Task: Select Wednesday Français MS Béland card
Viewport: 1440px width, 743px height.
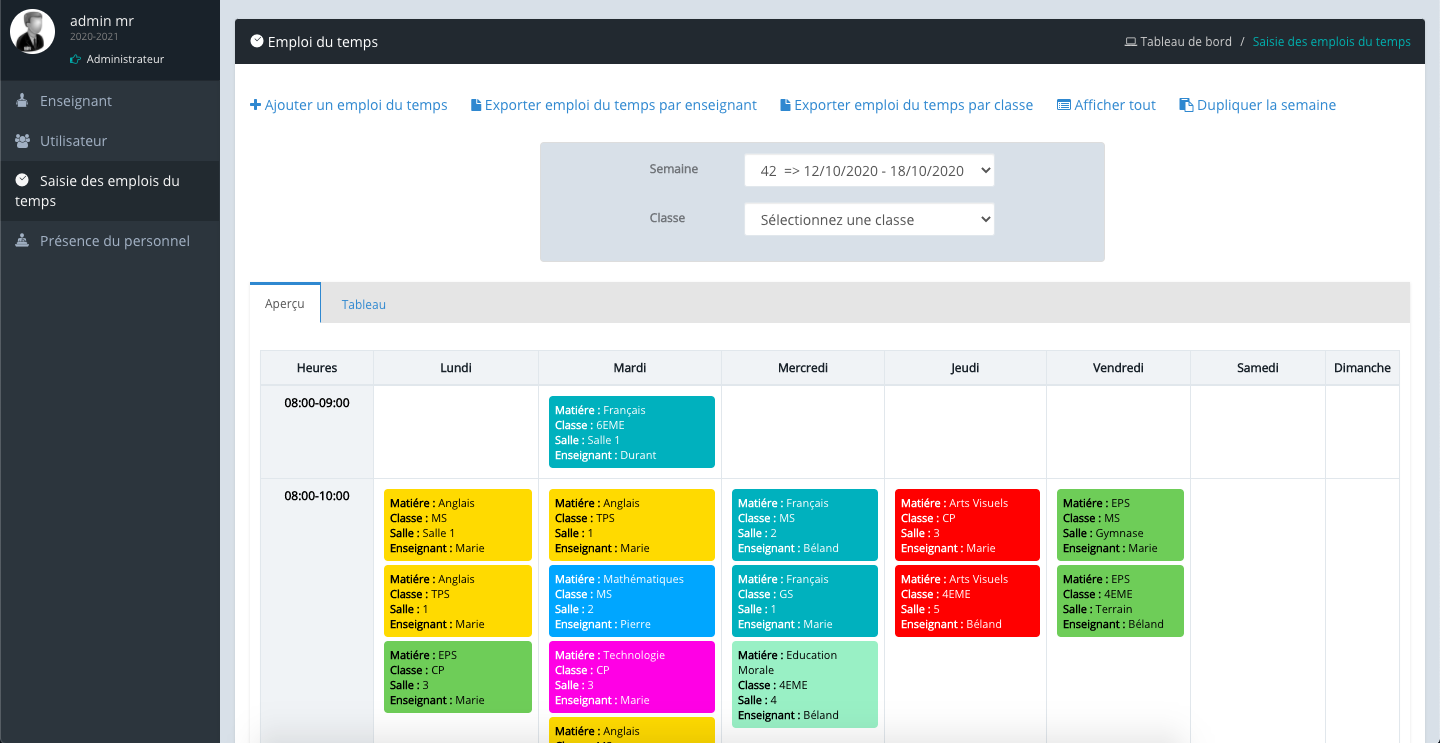Action: 805,525
